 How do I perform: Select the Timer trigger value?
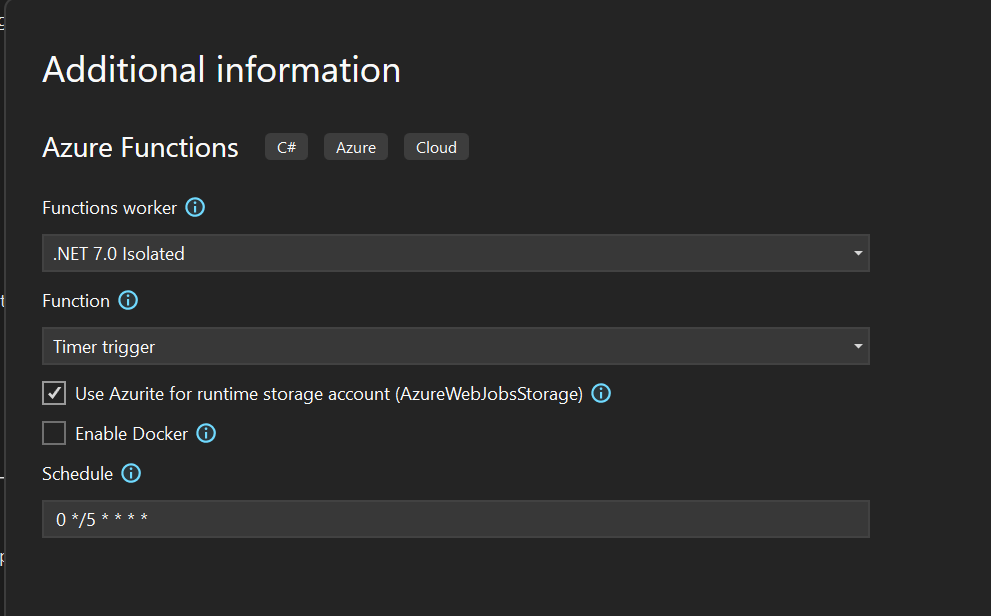pyautogui.click(x=103, y=346)
